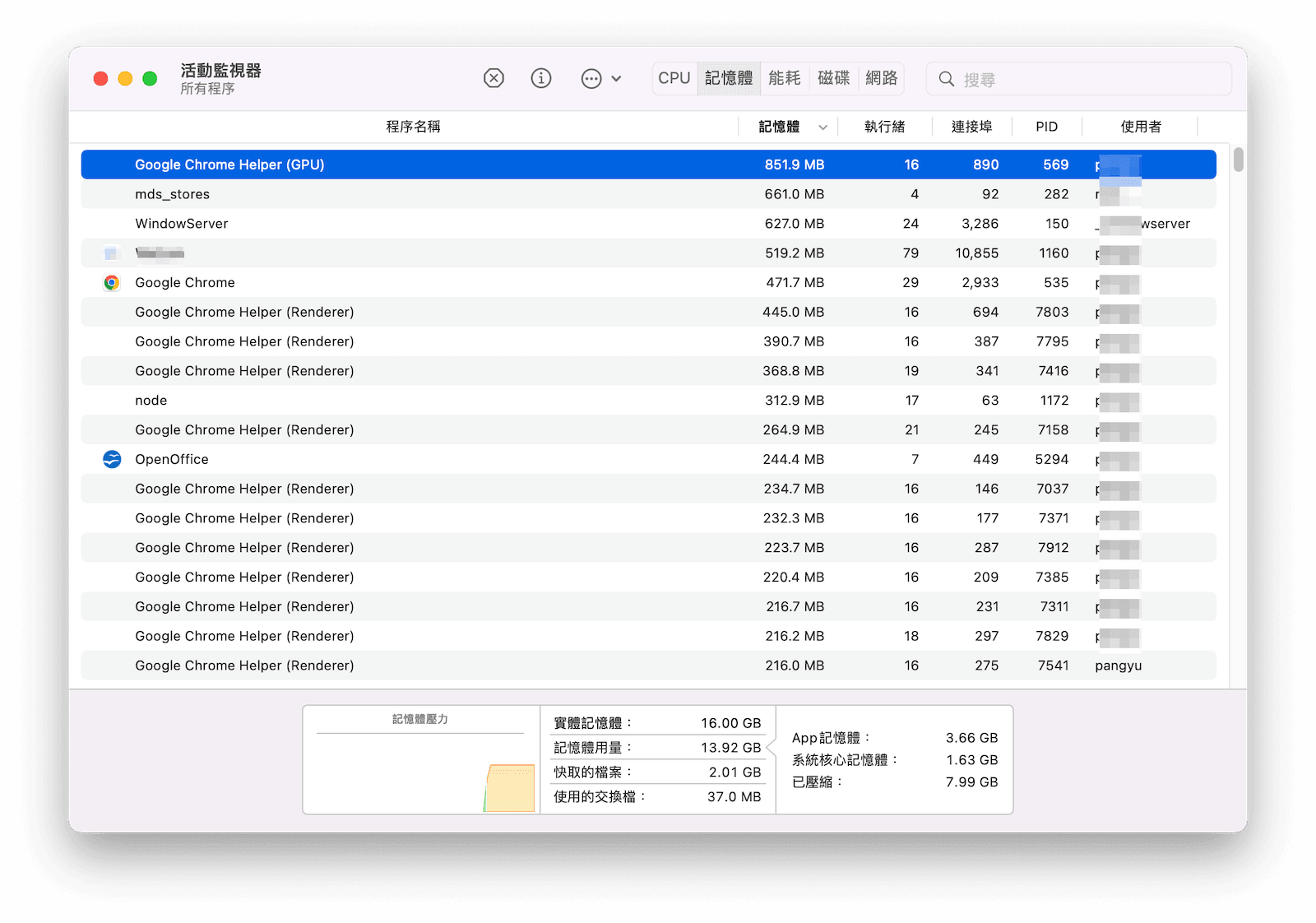
Task: Select the Renderer row with PID 7037
Action: pyautogui.click(x=648, y=489)
